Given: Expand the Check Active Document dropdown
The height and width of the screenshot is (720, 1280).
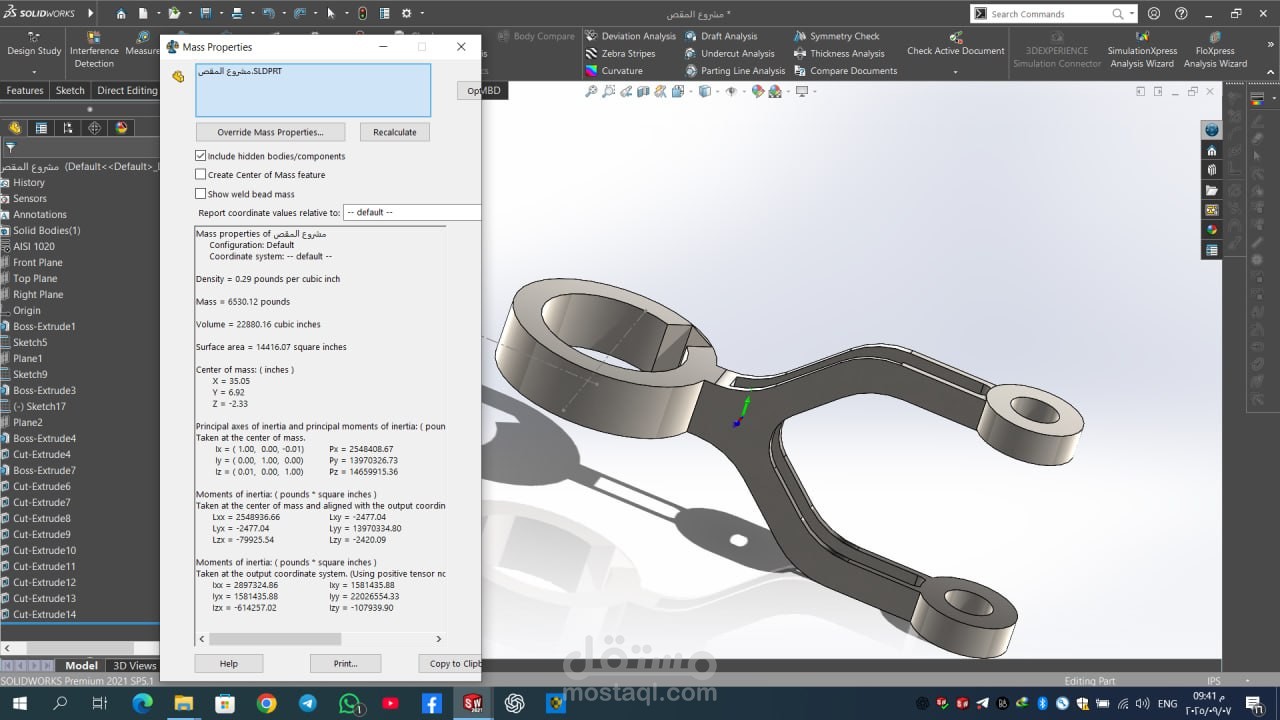Looking at the screenshot, I should (x=955, y=71).
